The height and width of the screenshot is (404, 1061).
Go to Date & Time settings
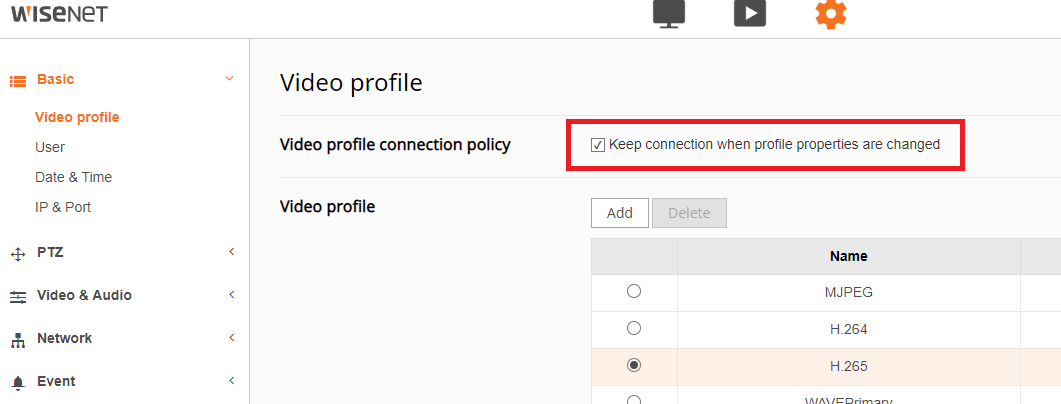tap(73, 177)
